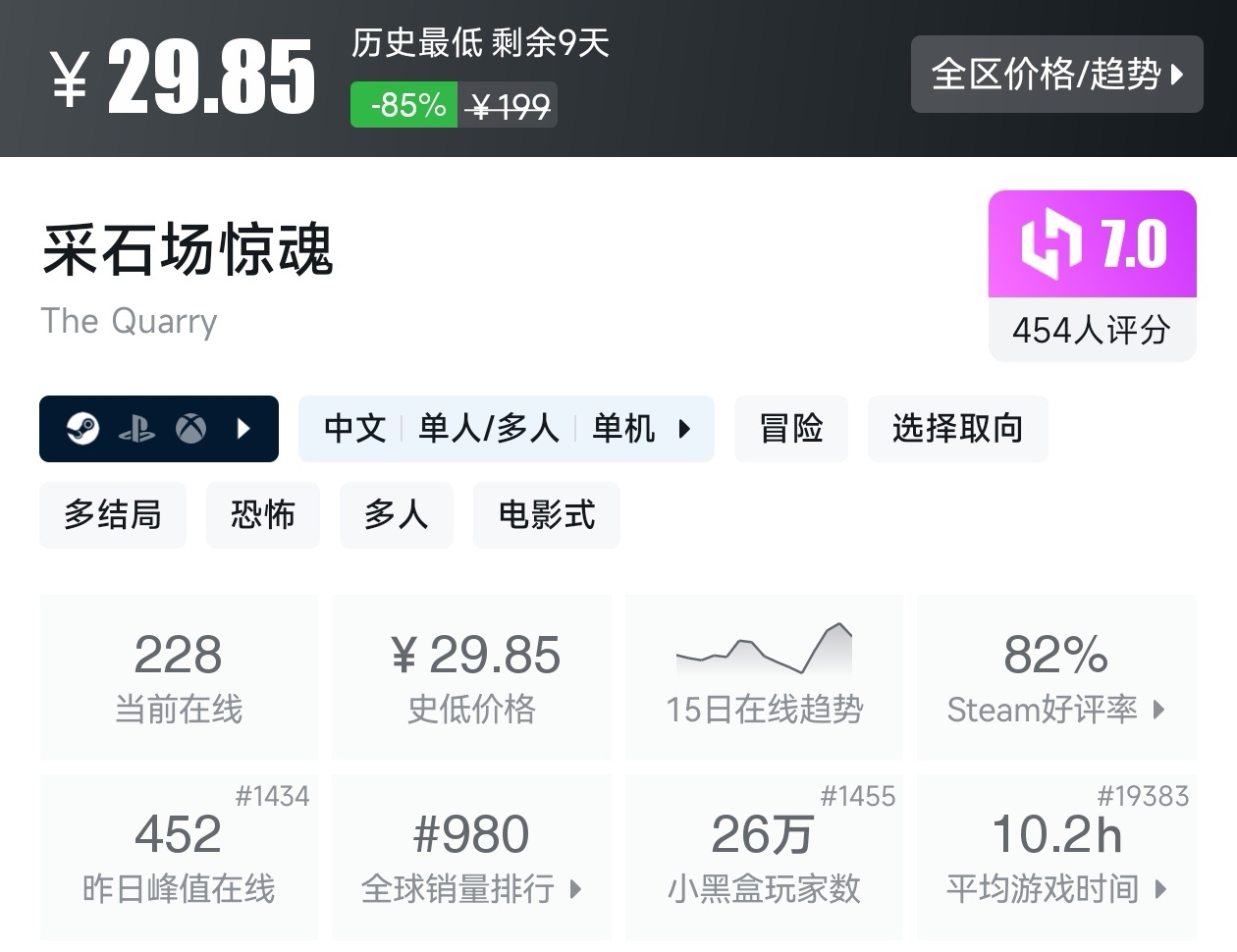Screen dimensions: 1237x952
Task: Expand the game mode info arrow
Action: (683, 428)
